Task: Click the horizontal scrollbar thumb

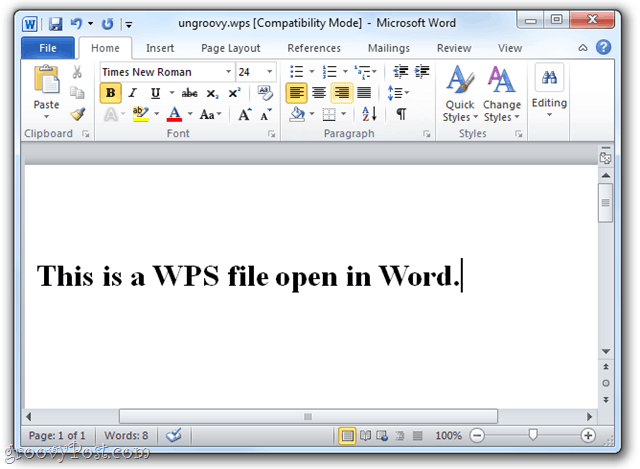Action: [x=307, y=415]
